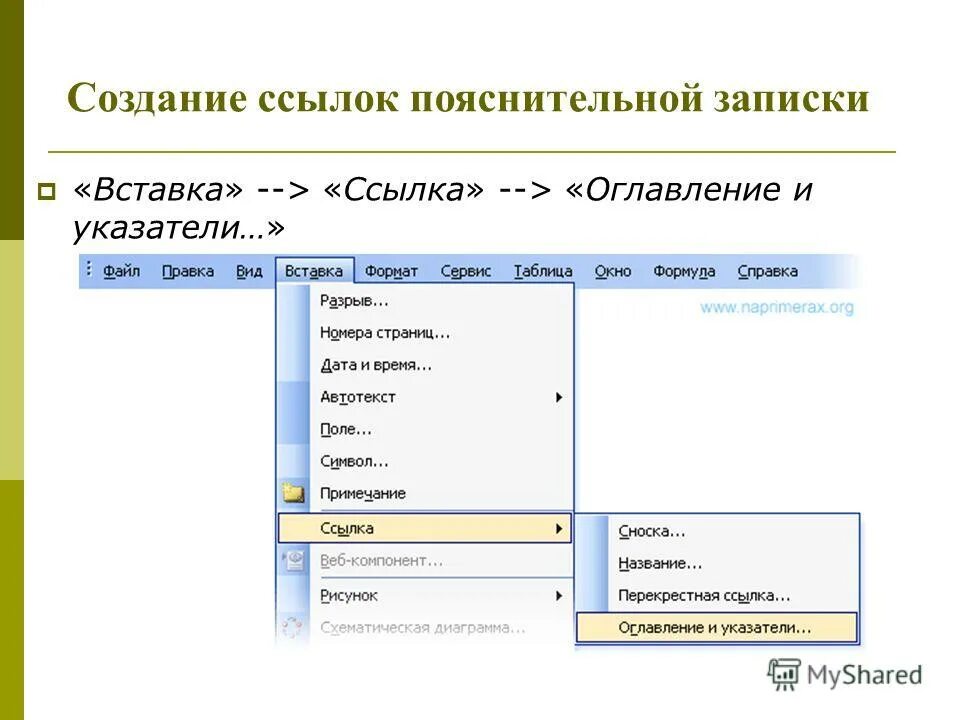Open the Формула menu
The image size is (960, 720).
[x=684, y=271]
